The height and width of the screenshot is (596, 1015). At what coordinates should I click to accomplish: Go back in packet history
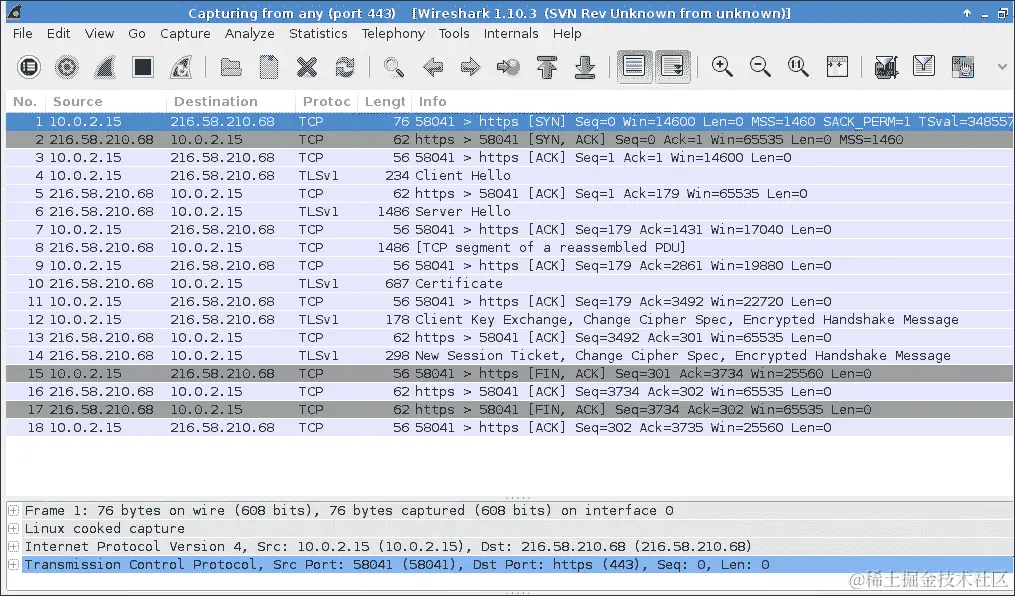pos(432,67)
